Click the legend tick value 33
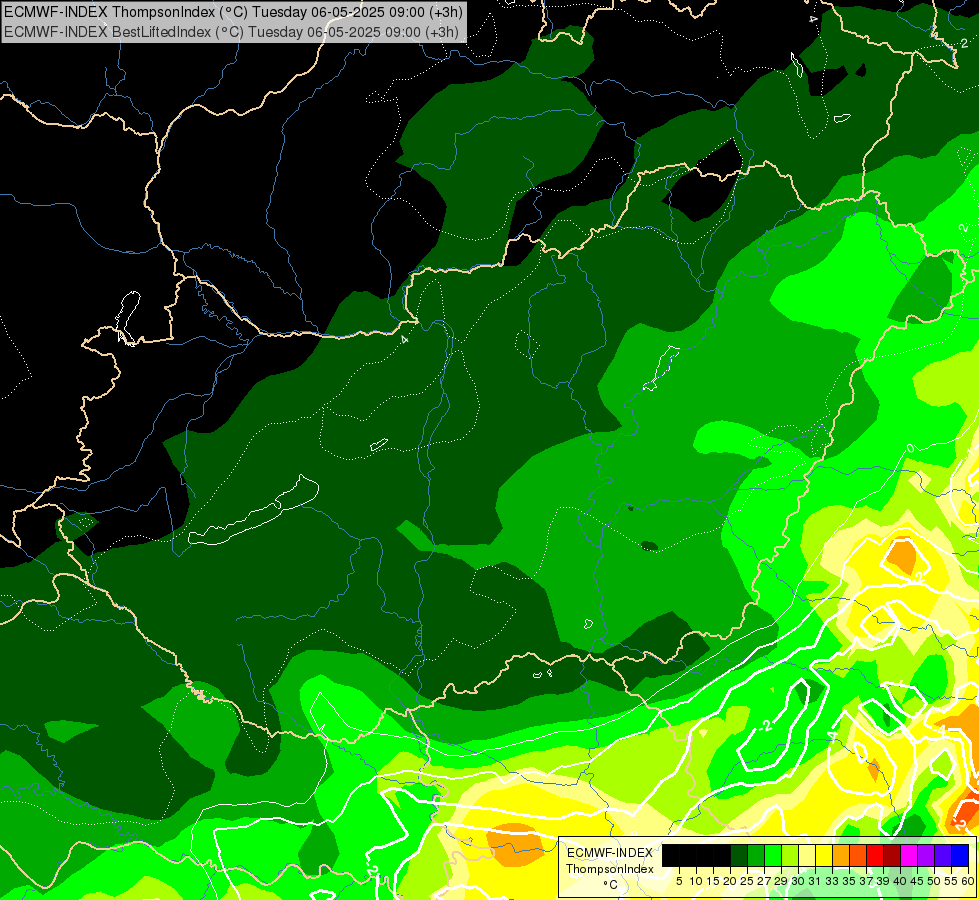The height and width of the screenshot is (900, 979). coord(832,881)
